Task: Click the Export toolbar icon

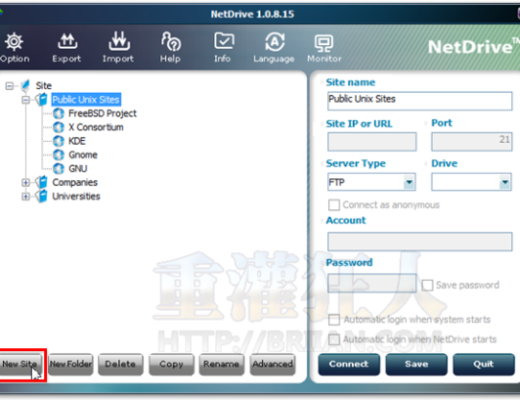Action: (x=67, y=41)
